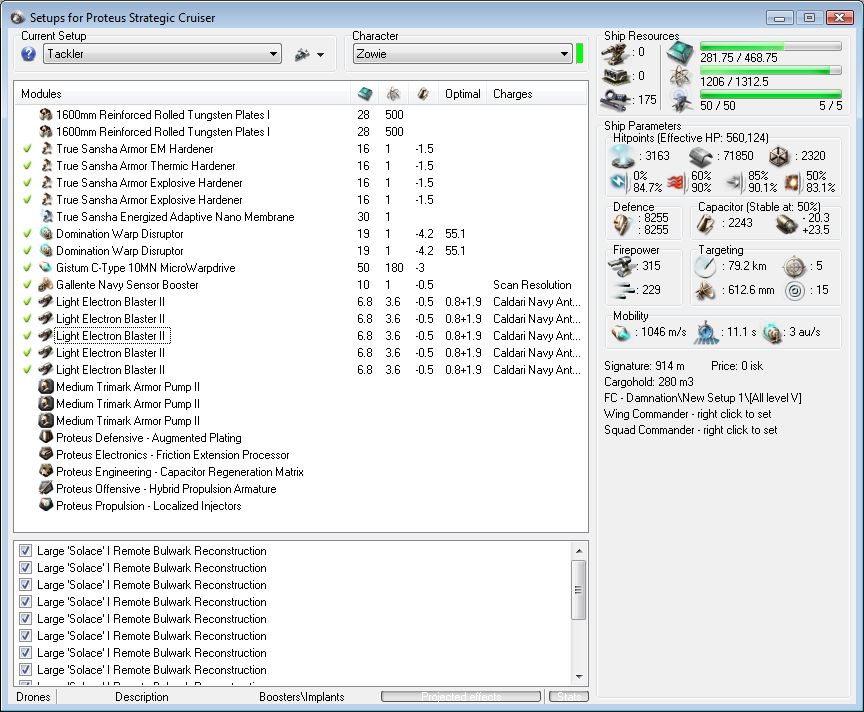Click the warp speed icon showing 3 au/s

tap(773, 332)
